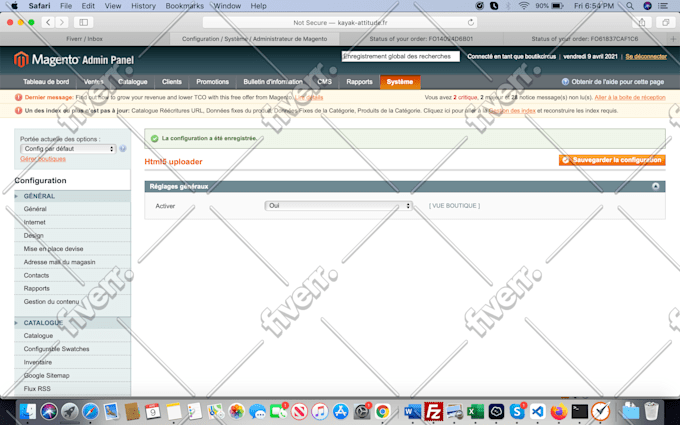This screenshot has width=680, height=425.
Task: Click the Safari address bar
Action: click(x=340, y=23)
